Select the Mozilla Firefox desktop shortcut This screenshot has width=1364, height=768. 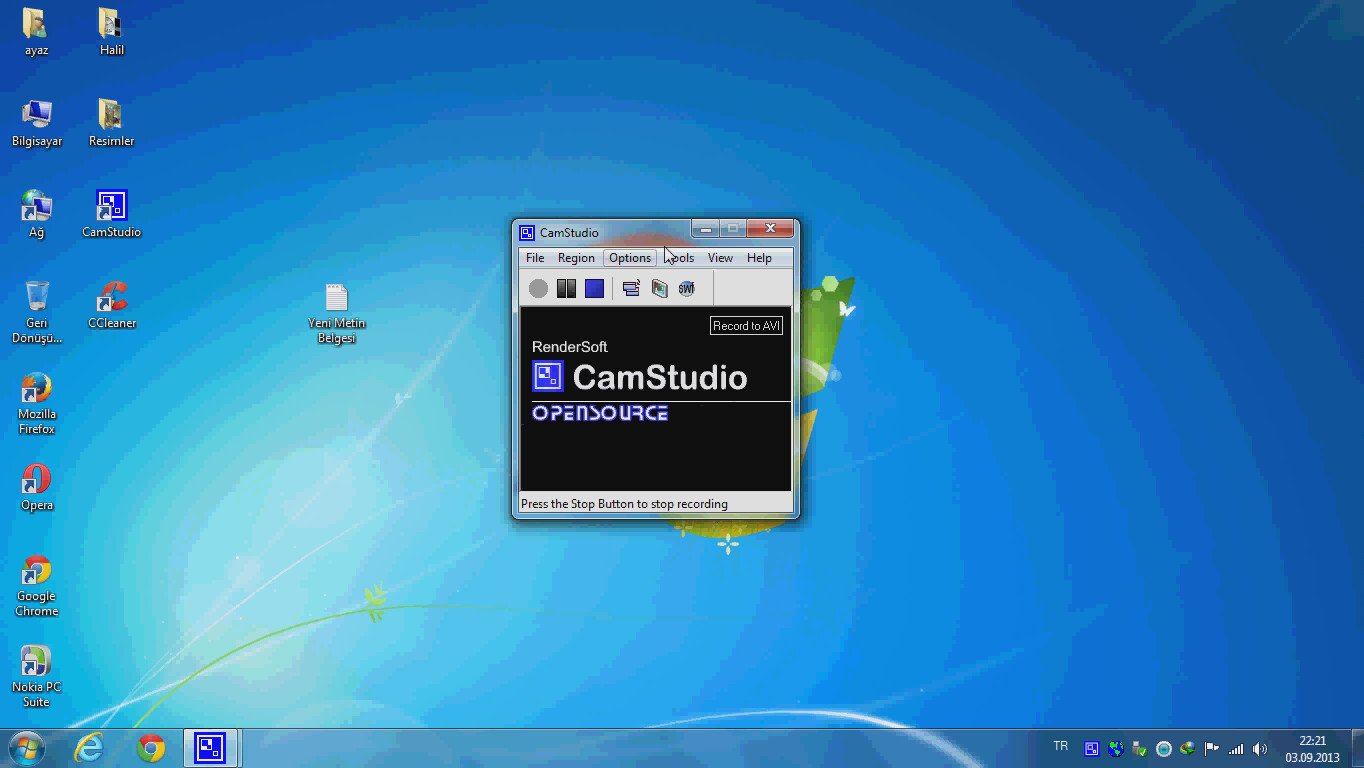[36, 403]
